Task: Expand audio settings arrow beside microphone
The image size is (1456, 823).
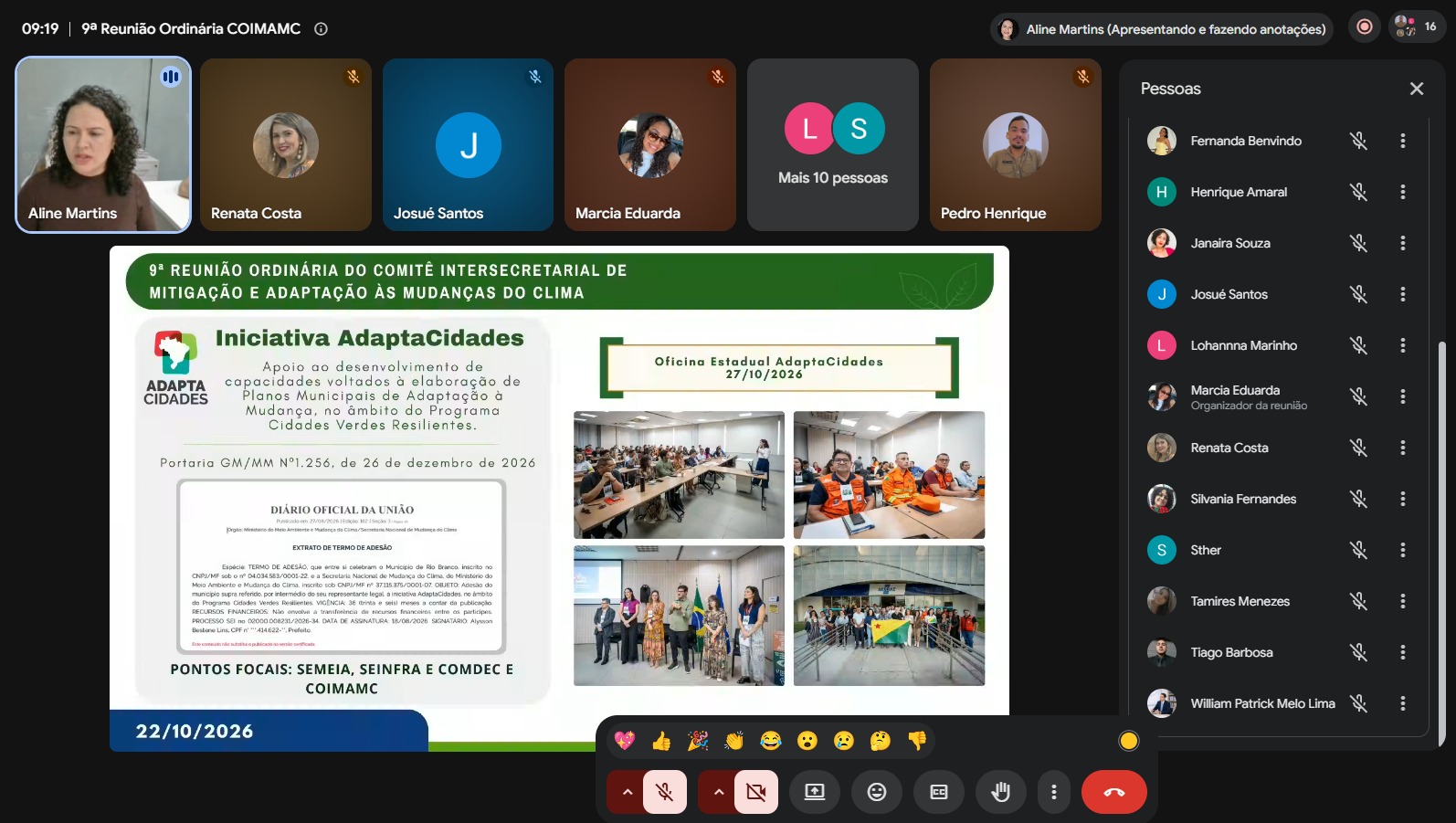Action: (x=627, y=792)
